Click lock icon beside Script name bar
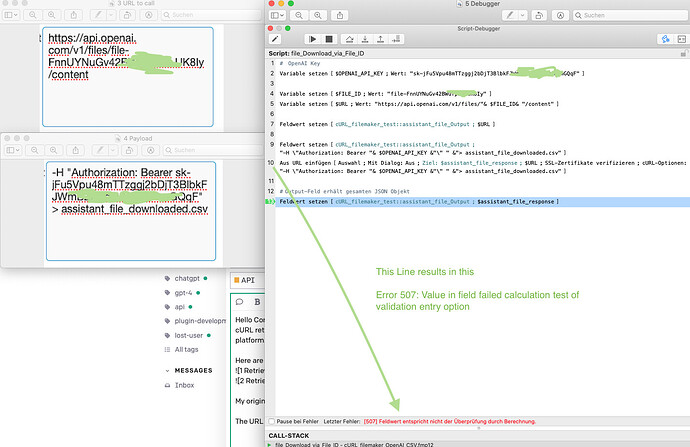Viewport: 690px width, 447px height. 684,53
